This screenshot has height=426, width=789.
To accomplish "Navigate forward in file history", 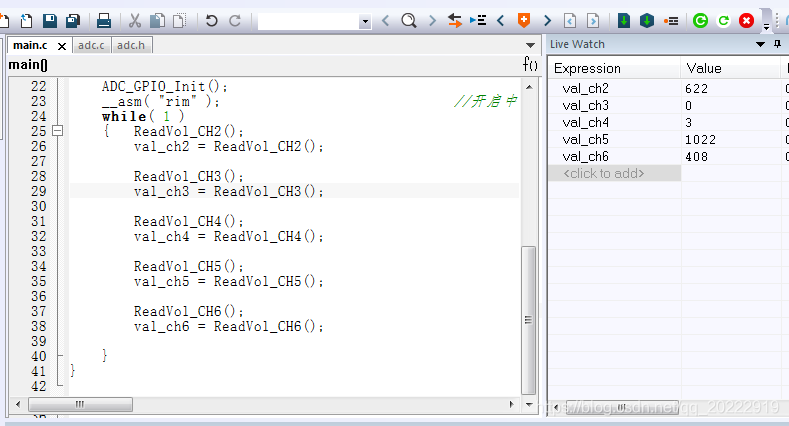I will click(x=593, y=21).
